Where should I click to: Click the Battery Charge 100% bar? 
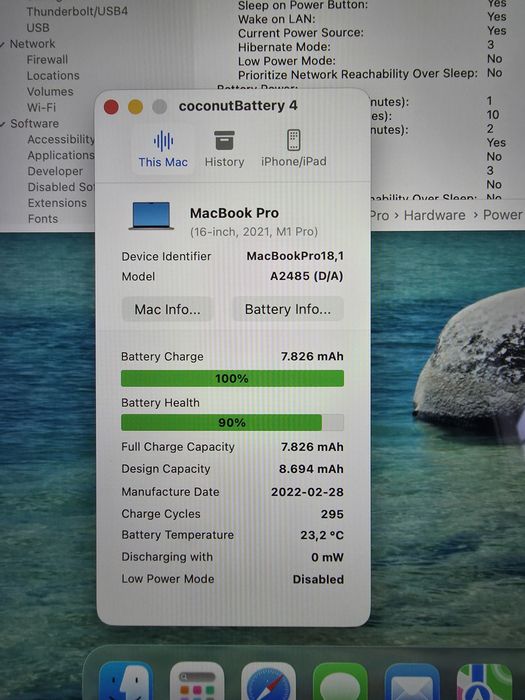coord(232,379)
